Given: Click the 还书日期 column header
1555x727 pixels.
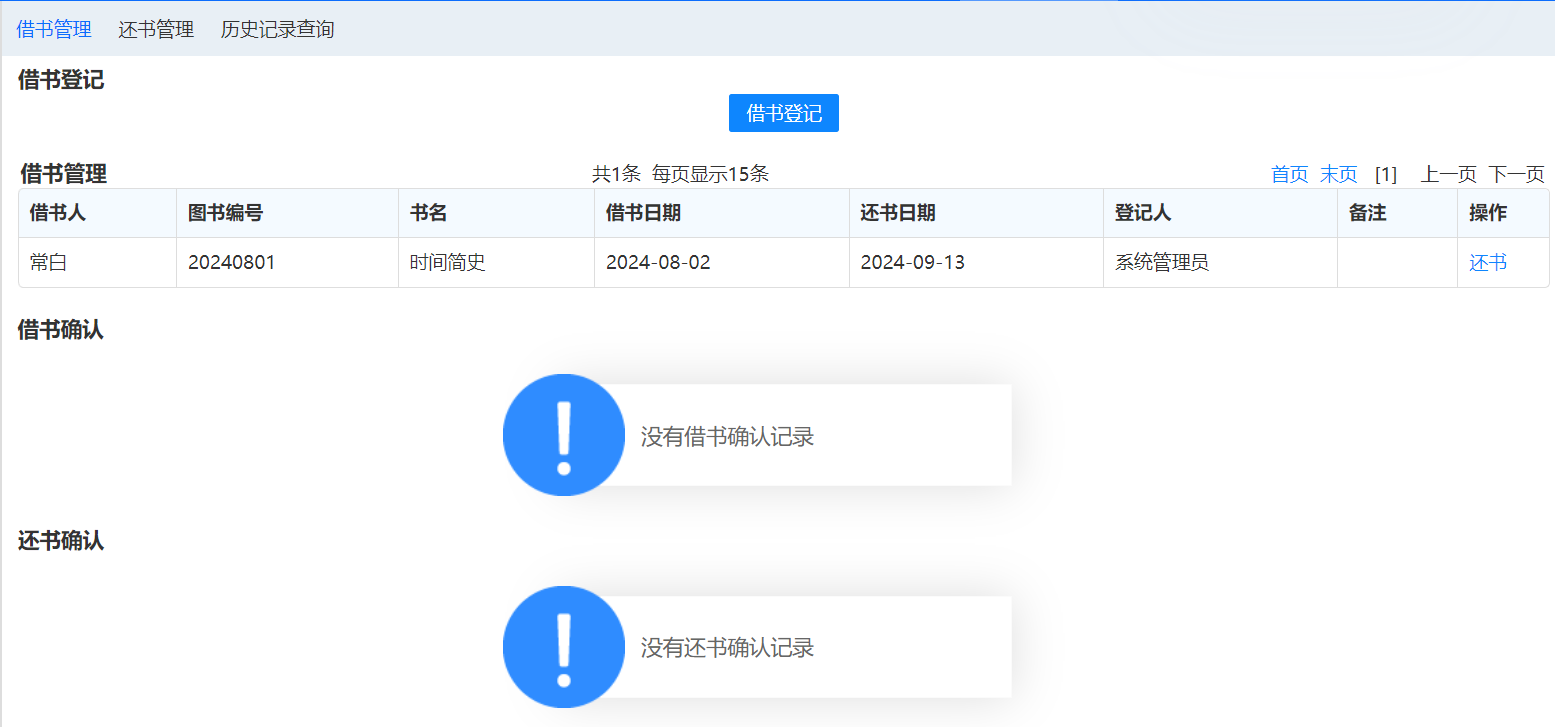Looking at the screenshot, I should coord(898,213).
